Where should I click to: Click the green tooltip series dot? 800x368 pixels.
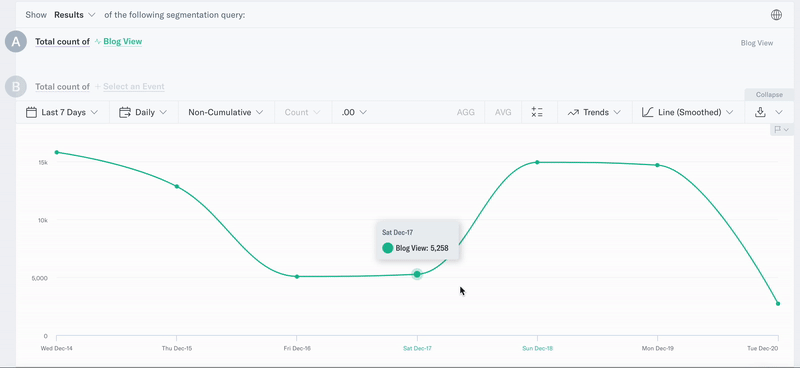388,249
